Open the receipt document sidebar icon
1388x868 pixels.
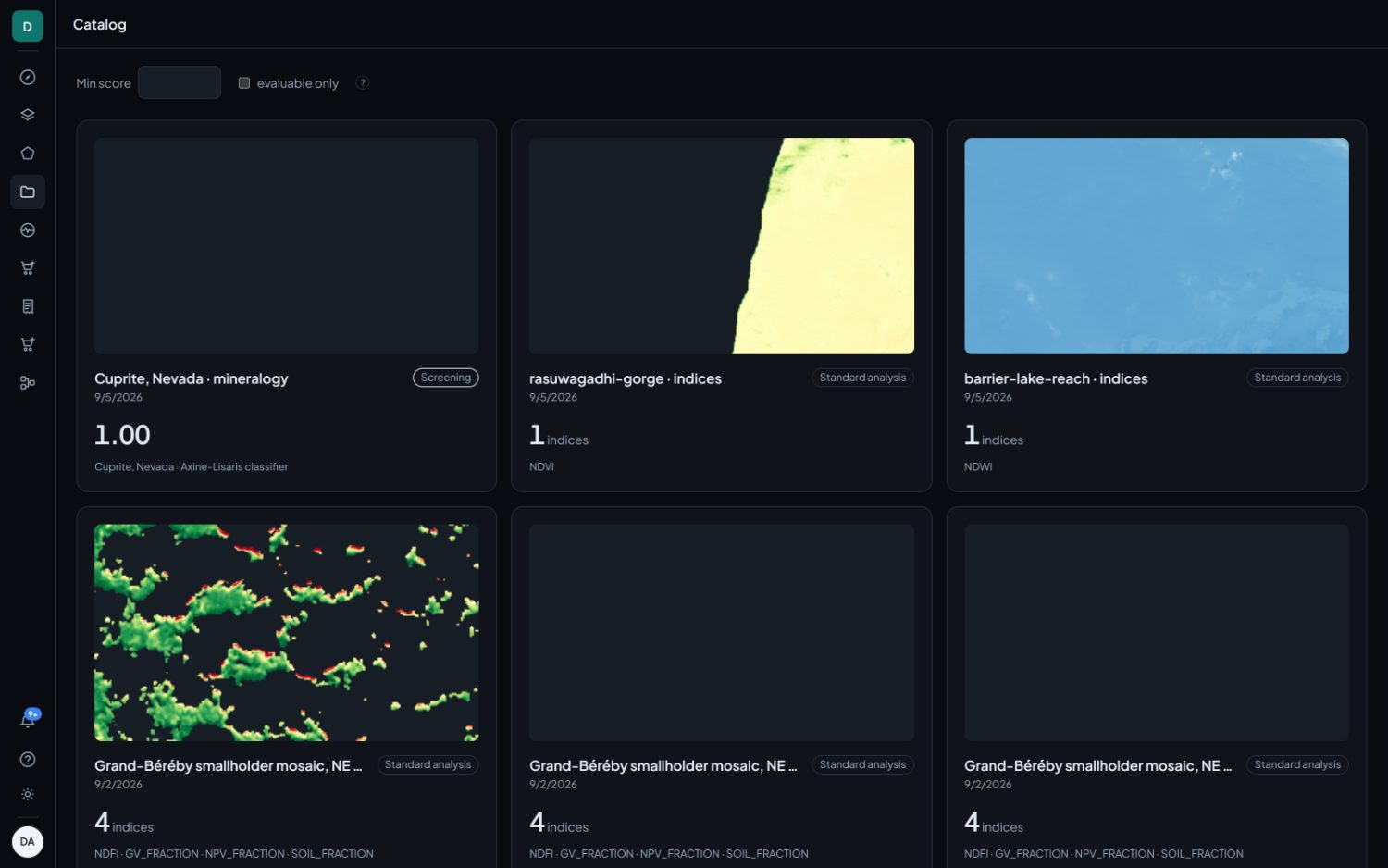[28, 306]
